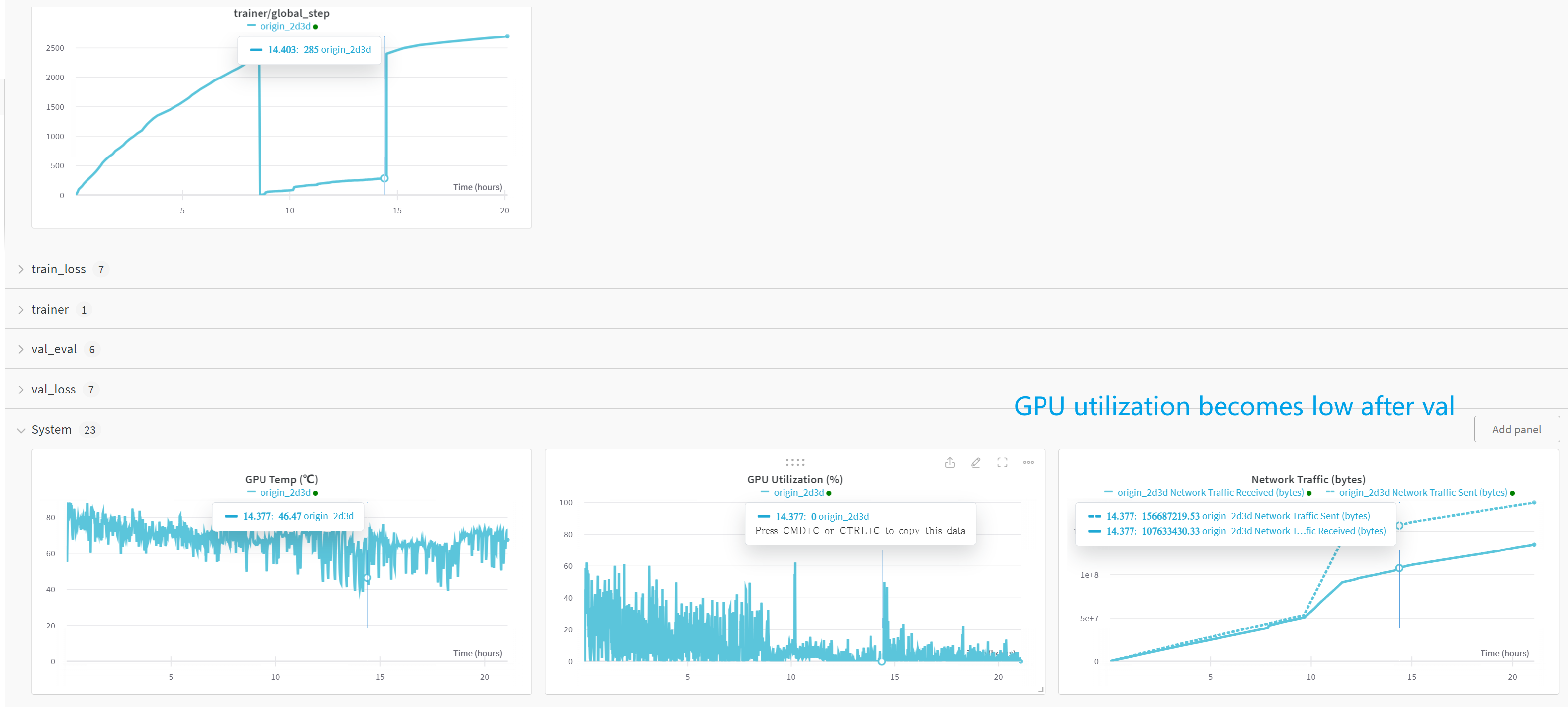Click the timeline marker on the GPU Temp chart

[367, 579]
